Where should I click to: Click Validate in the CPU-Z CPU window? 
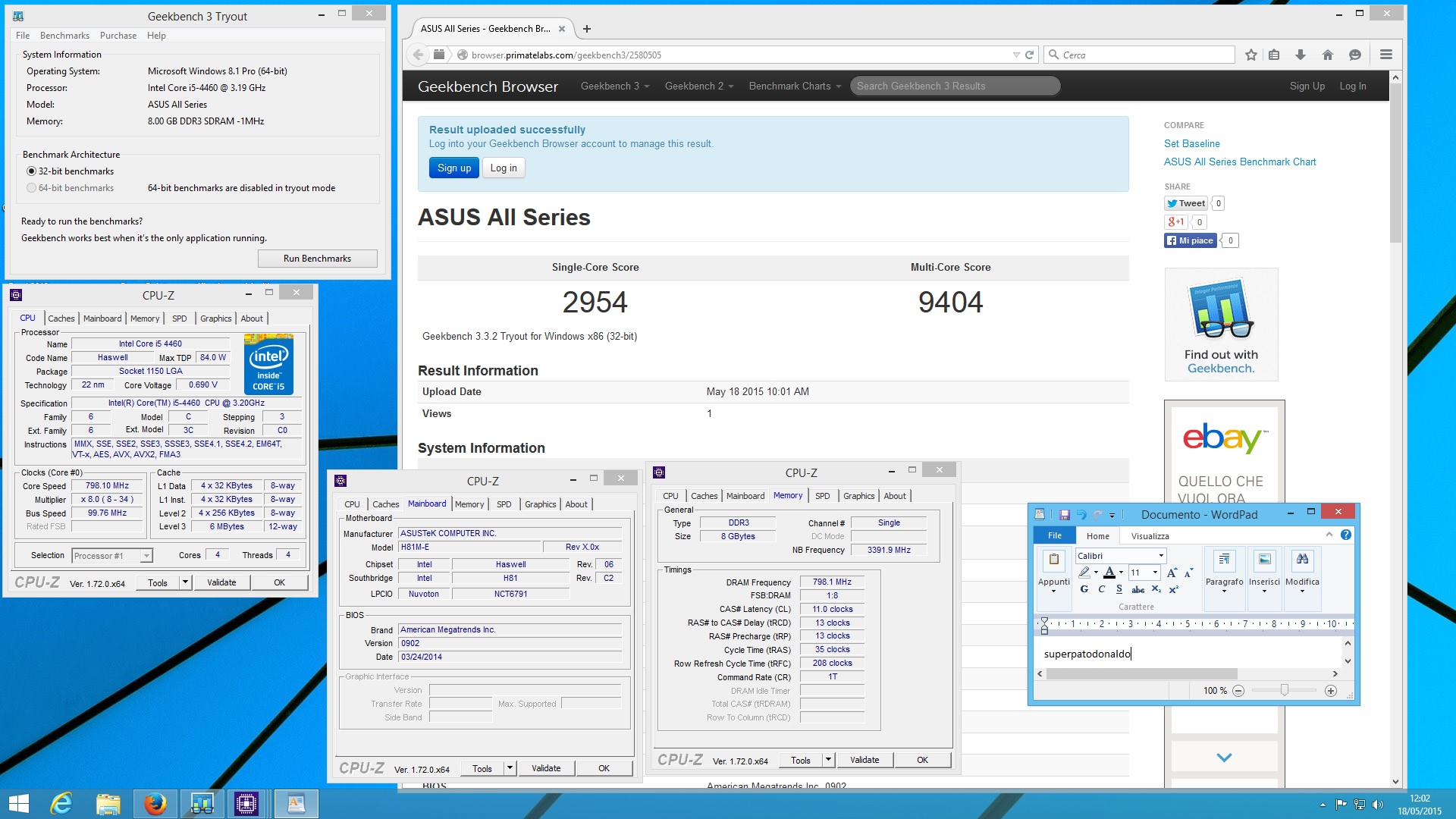pyautogui.click(x=221, y=582)
